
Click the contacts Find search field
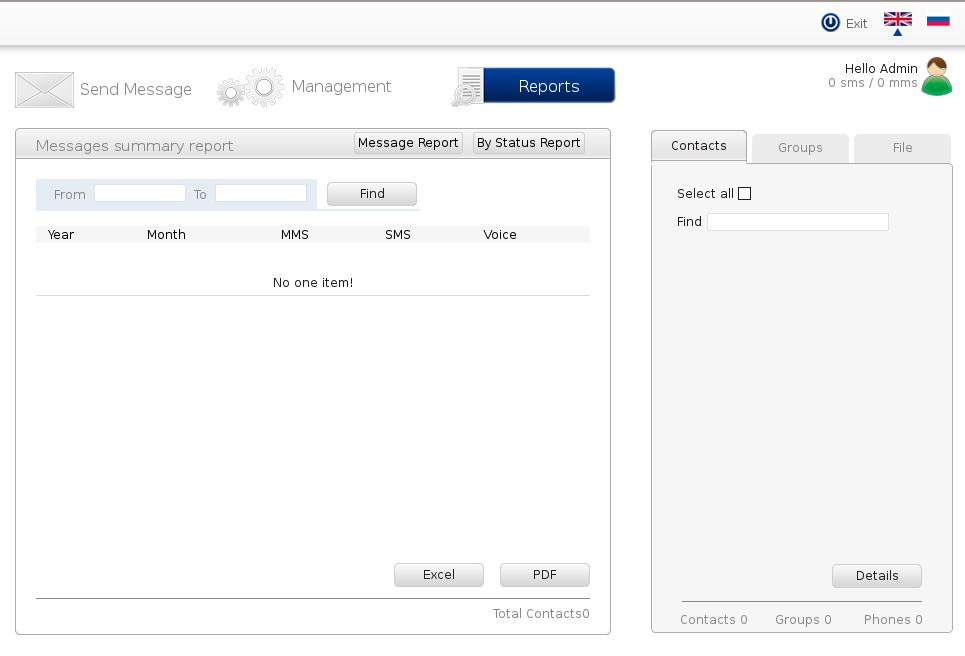[797, 222]
